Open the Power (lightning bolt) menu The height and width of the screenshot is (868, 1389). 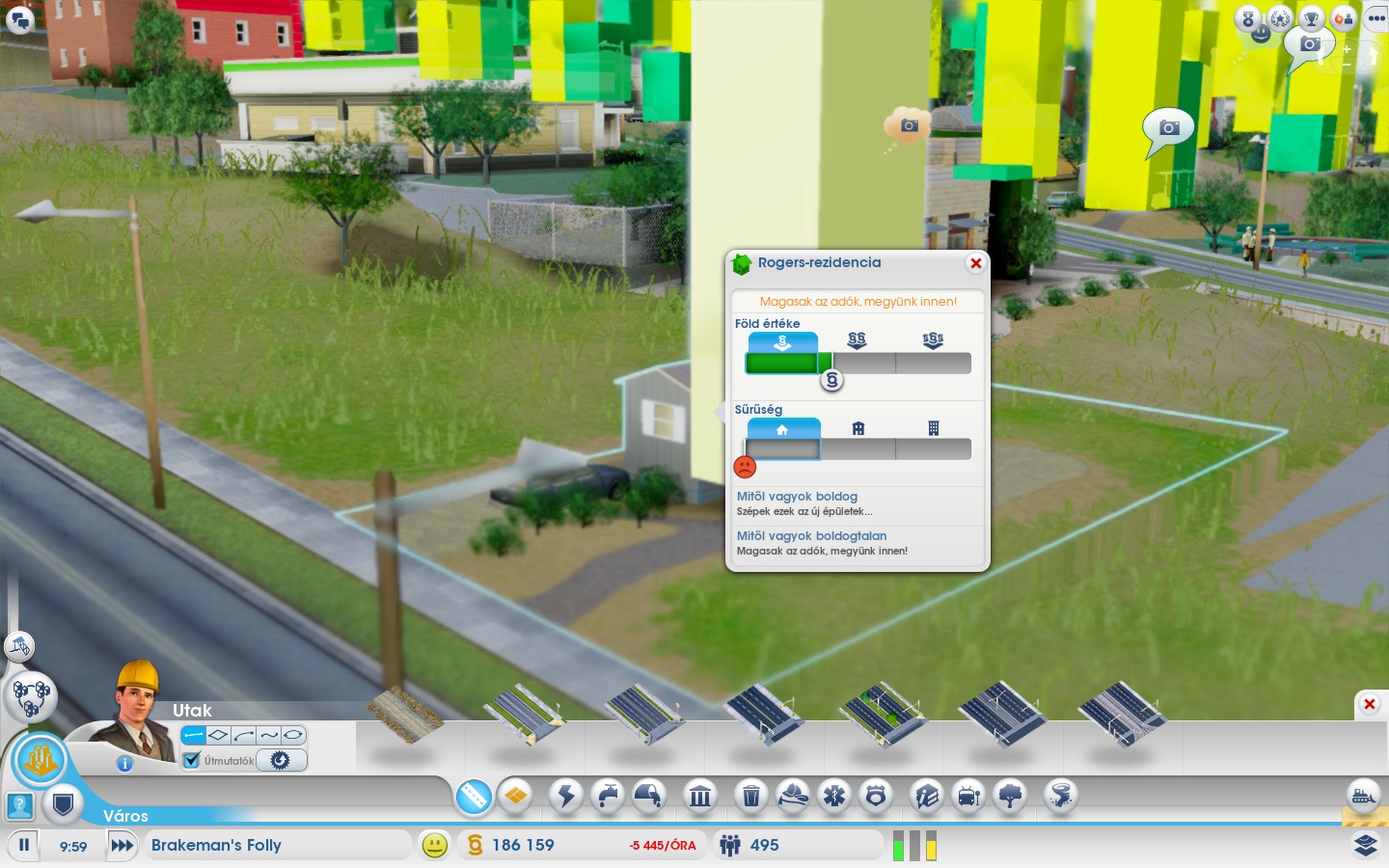pyautogui.click(x=566, y=797)
